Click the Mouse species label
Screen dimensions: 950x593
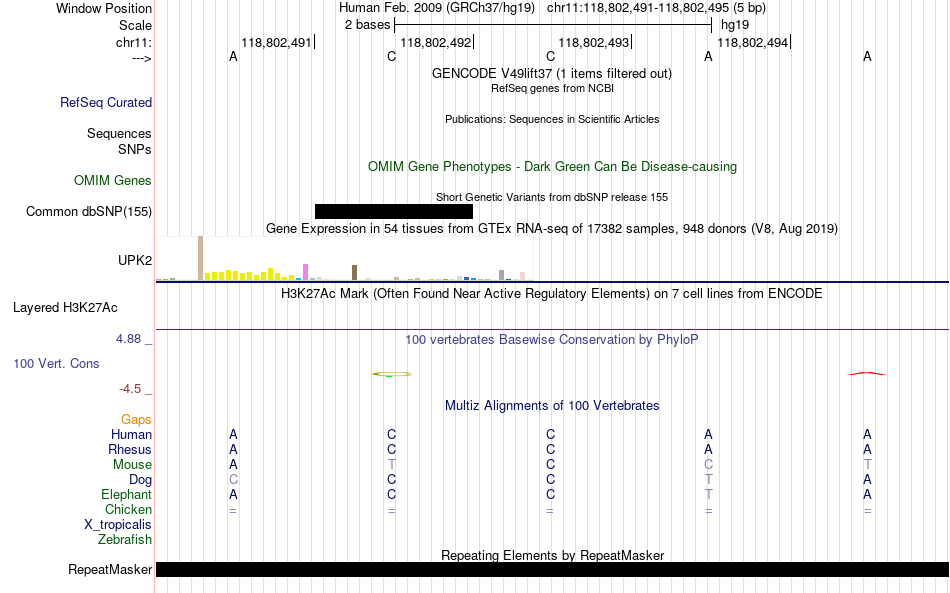pos(133,465)
